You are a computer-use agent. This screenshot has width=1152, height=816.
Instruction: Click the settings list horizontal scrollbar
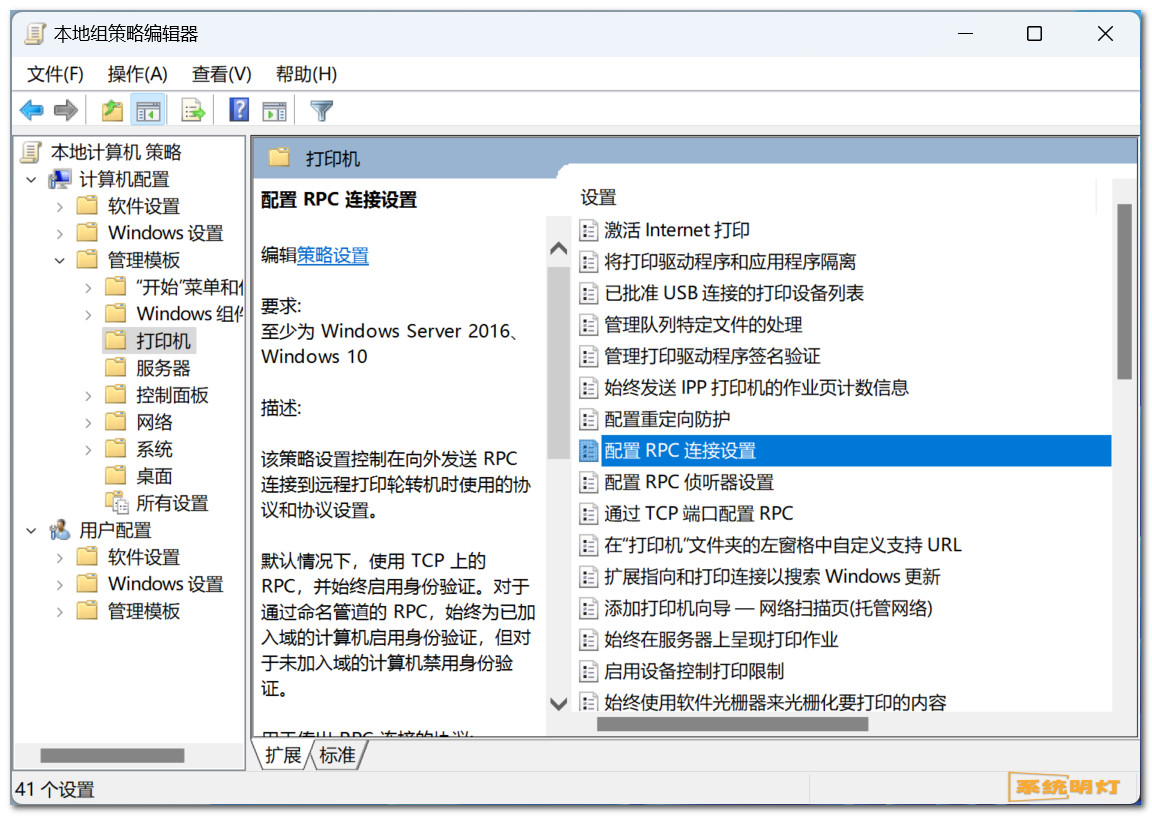pyautogui.click(x=732, y=724)
